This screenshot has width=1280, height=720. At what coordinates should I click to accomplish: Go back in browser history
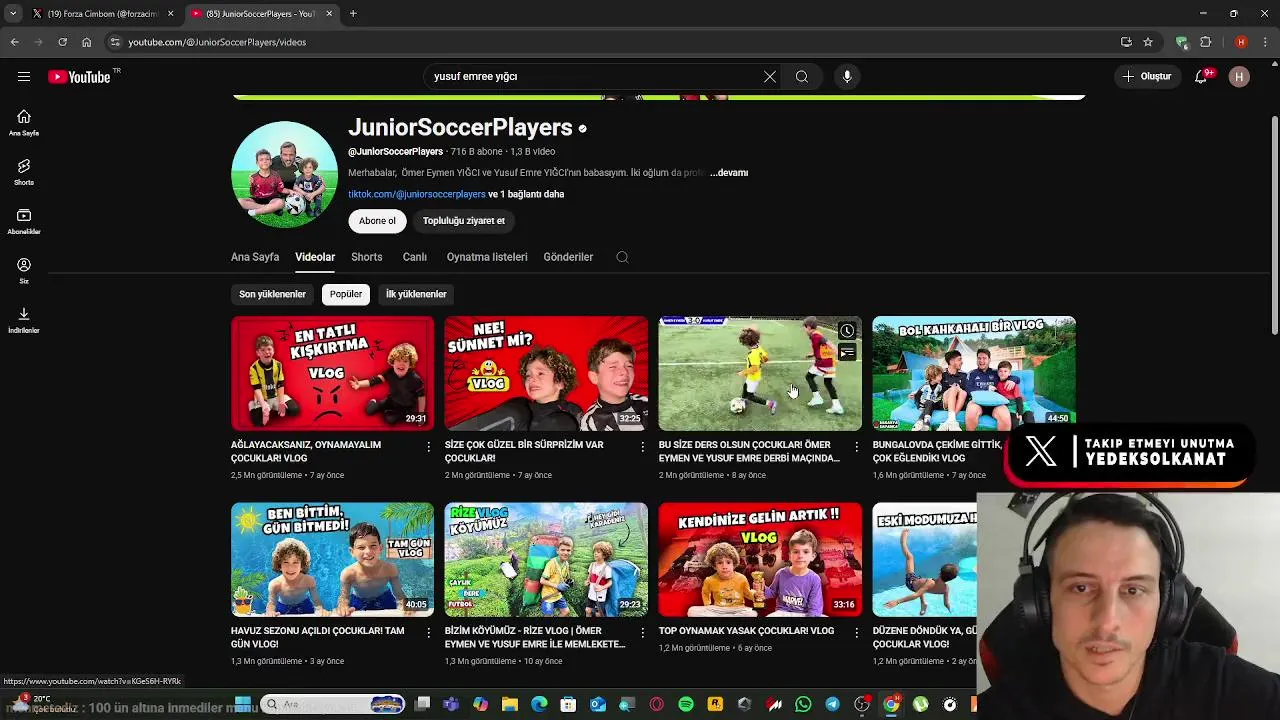click(14, 42)
